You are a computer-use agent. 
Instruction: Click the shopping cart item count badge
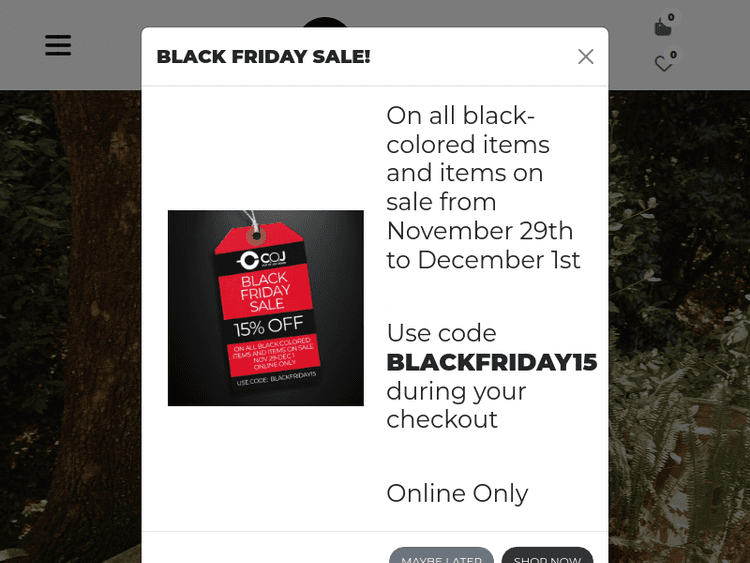click(671, 17)
